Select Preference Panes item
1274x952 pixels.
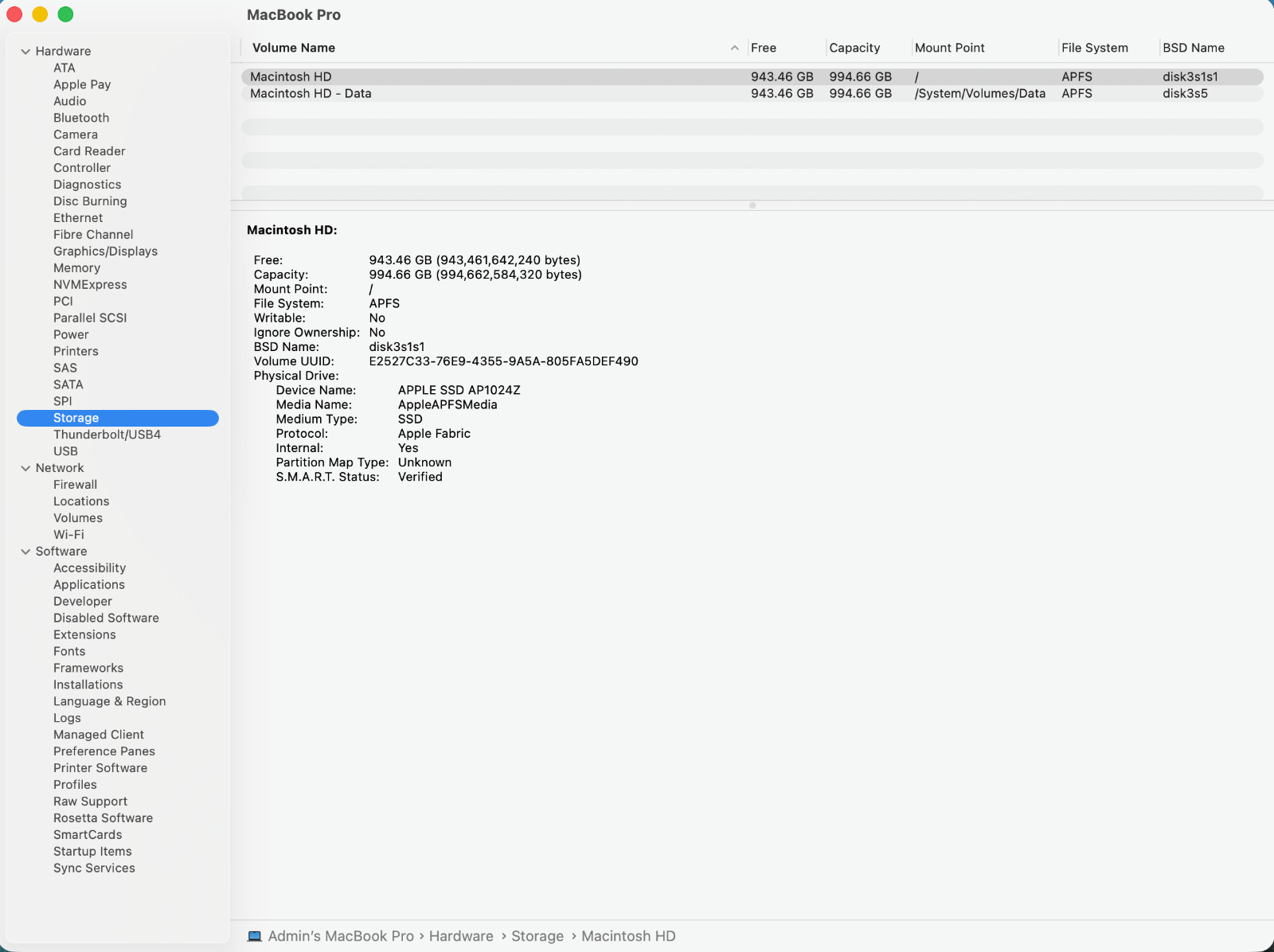coord(104,753)
